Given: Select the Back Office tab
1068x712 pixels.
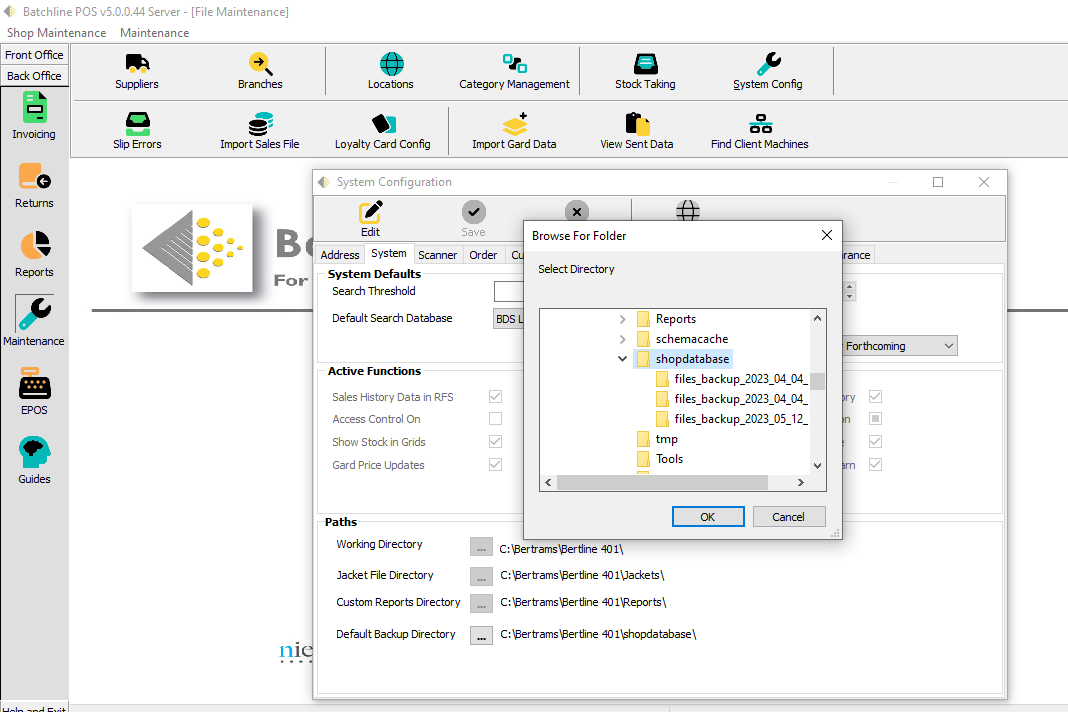Looking at the screenshot, I should click(x=34, y=76).
